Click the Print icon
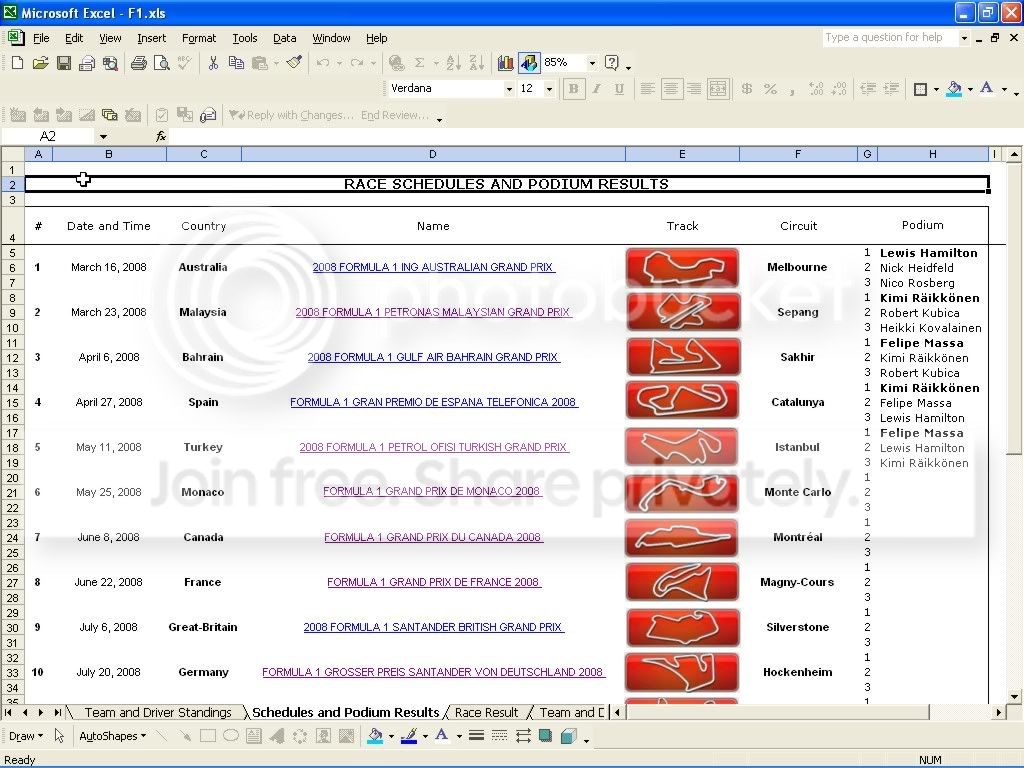This screenshot has height=768, width=1024. (138, 63)
